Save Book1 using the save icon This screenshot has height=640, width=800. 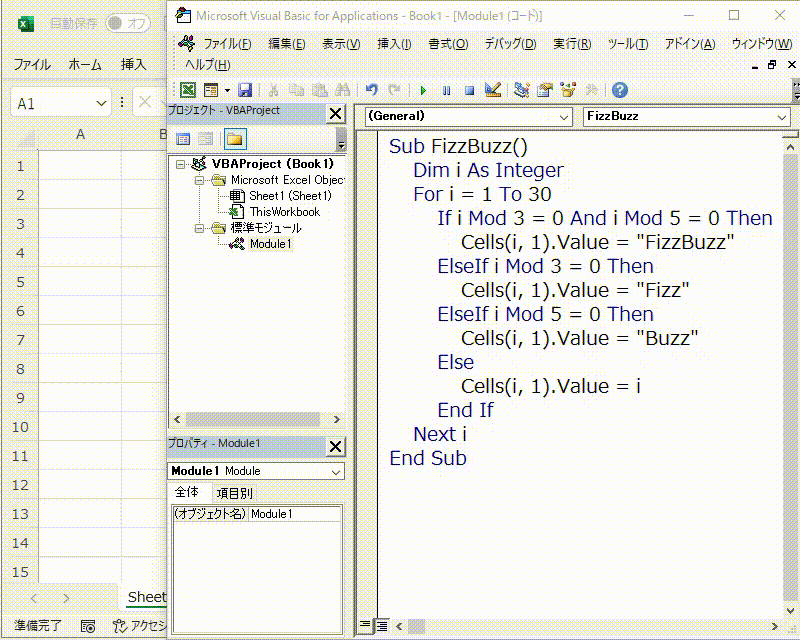245,90
